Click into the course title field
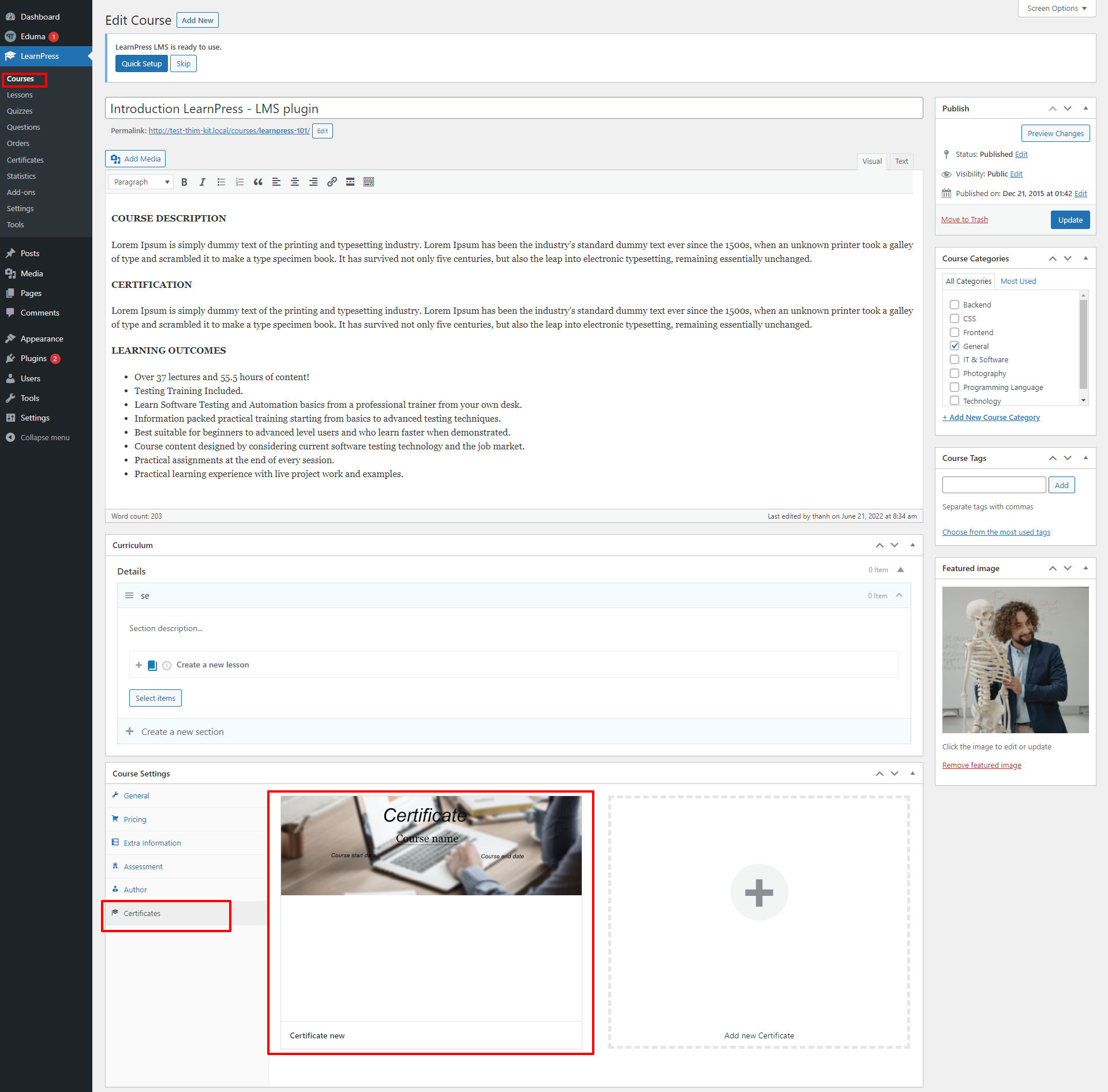The width and height of the screenshot is (1108, 1092). coord(514,108)
